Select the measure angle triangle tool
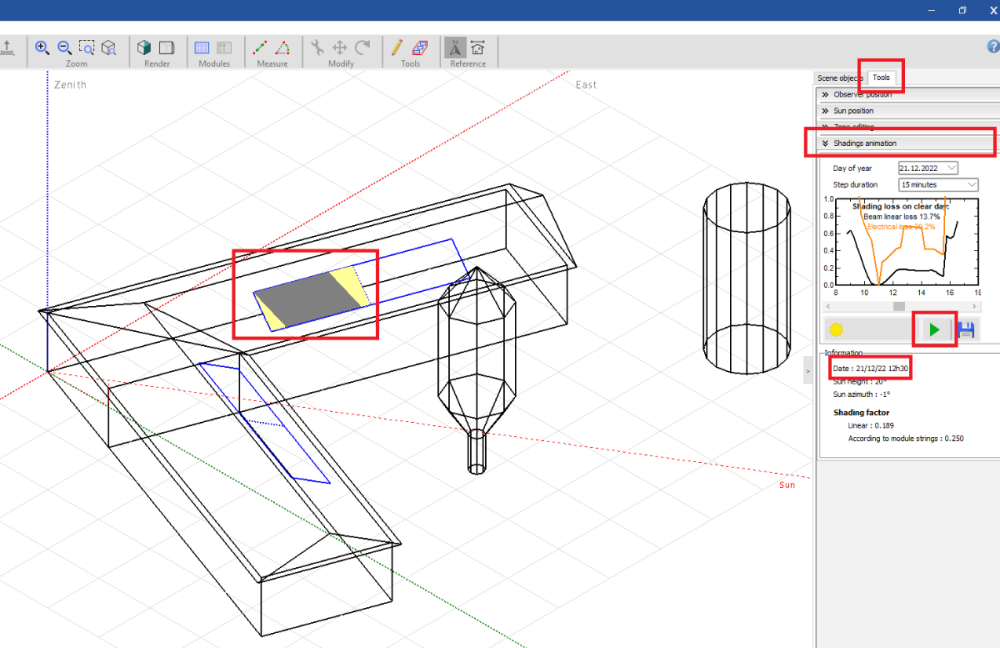This screenshot has width=1000, height=648. 283,47
